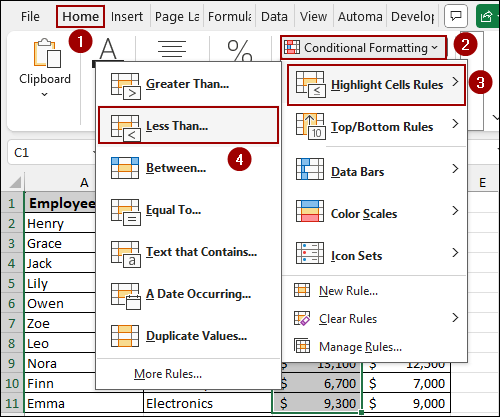The image size is (500, 417).
Task: Click the Data Bars icon
Action: 310,169
